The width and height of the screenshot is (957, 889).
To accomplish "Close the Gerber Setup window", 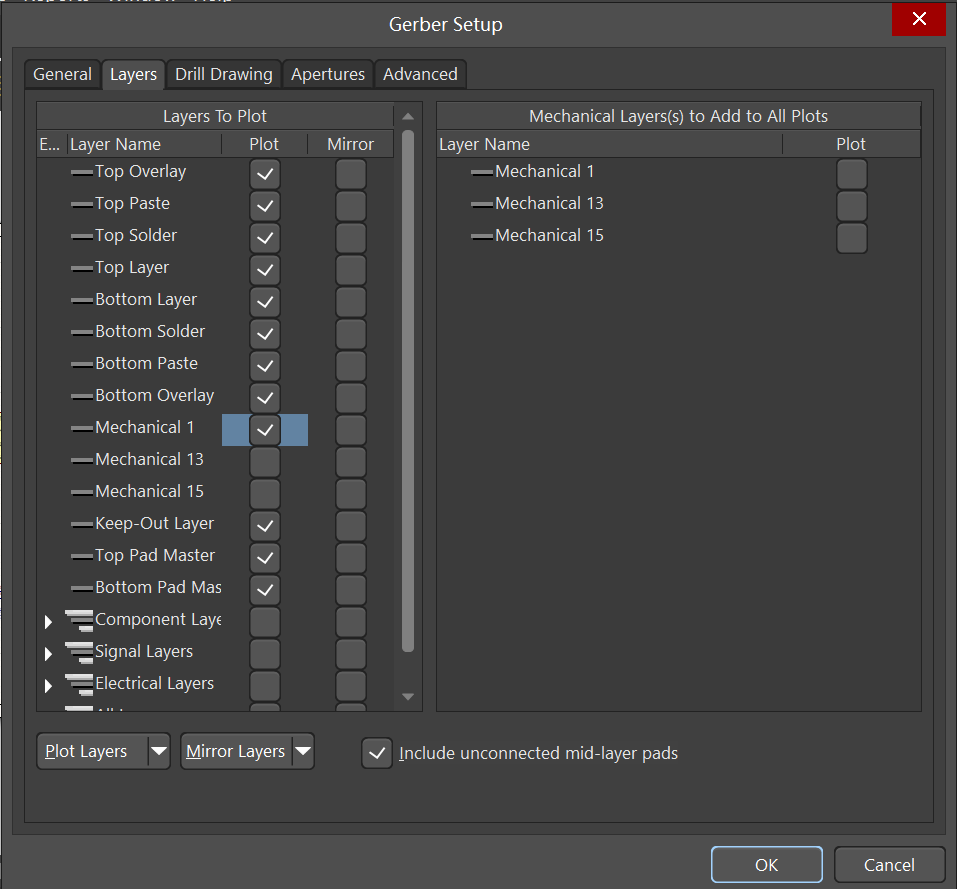I will (919, 19).
